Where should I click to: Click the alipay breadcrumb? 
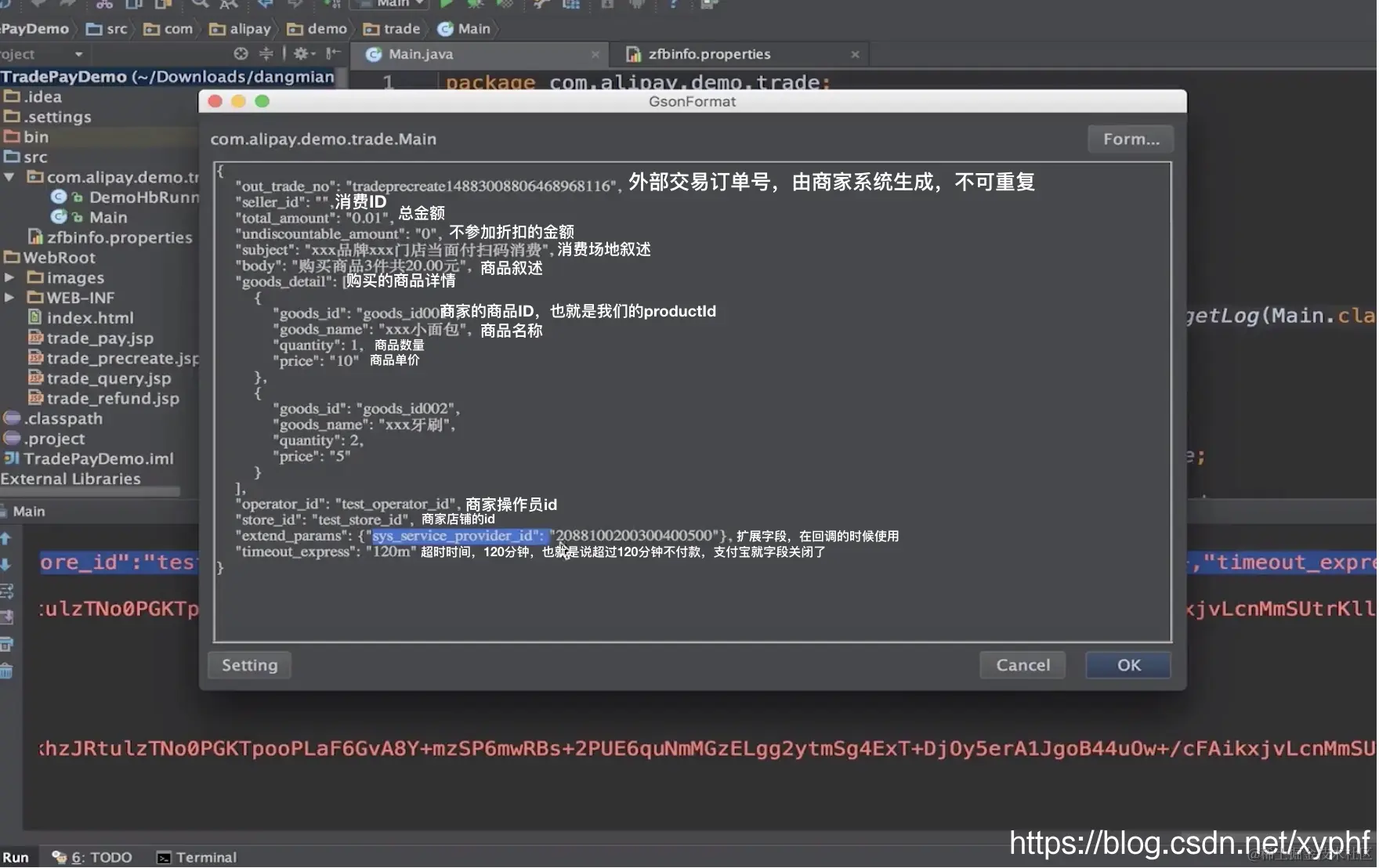[240, 29]
